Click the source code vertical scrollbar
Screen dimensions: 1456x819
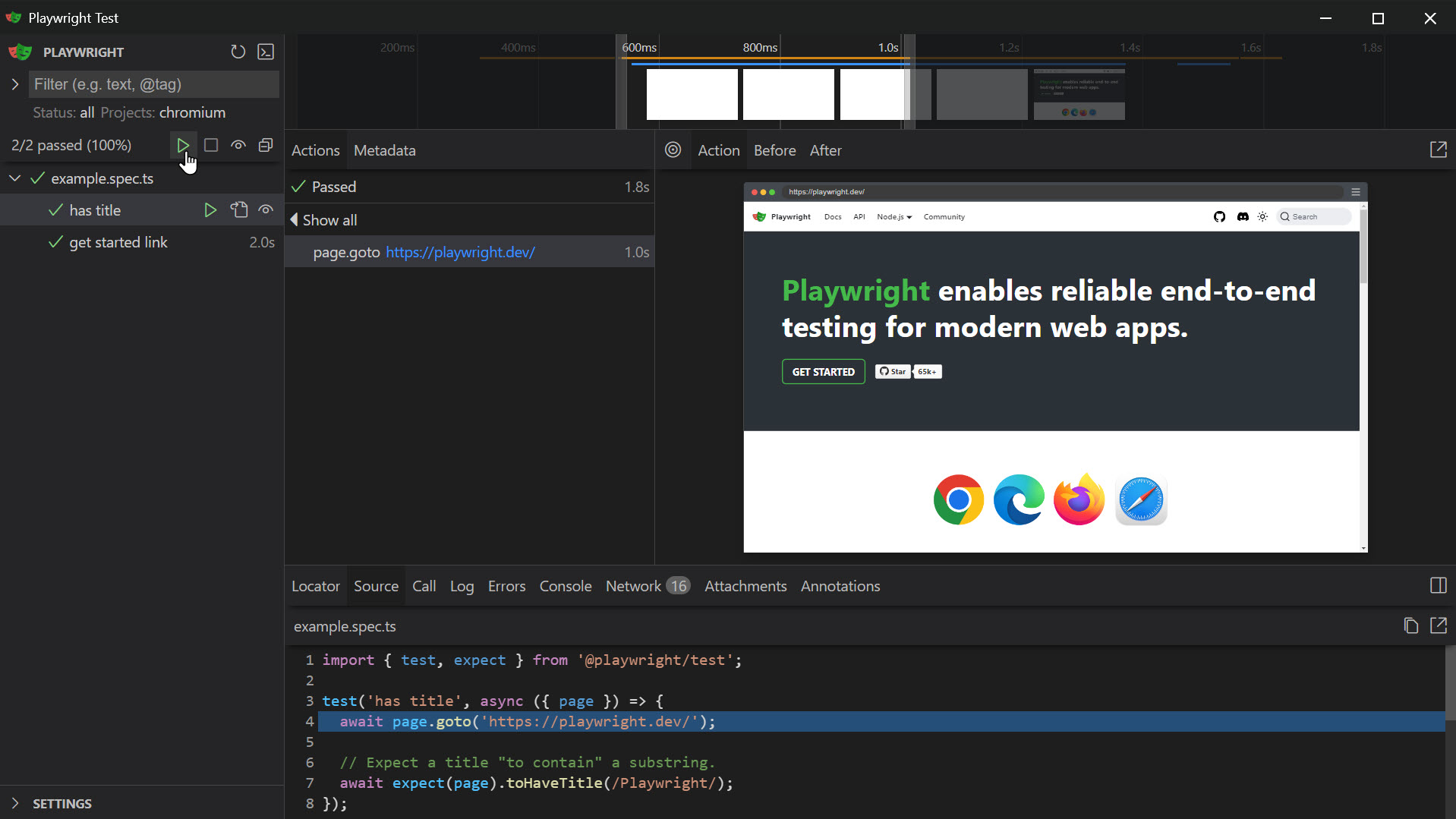[x=1450, y=683]
